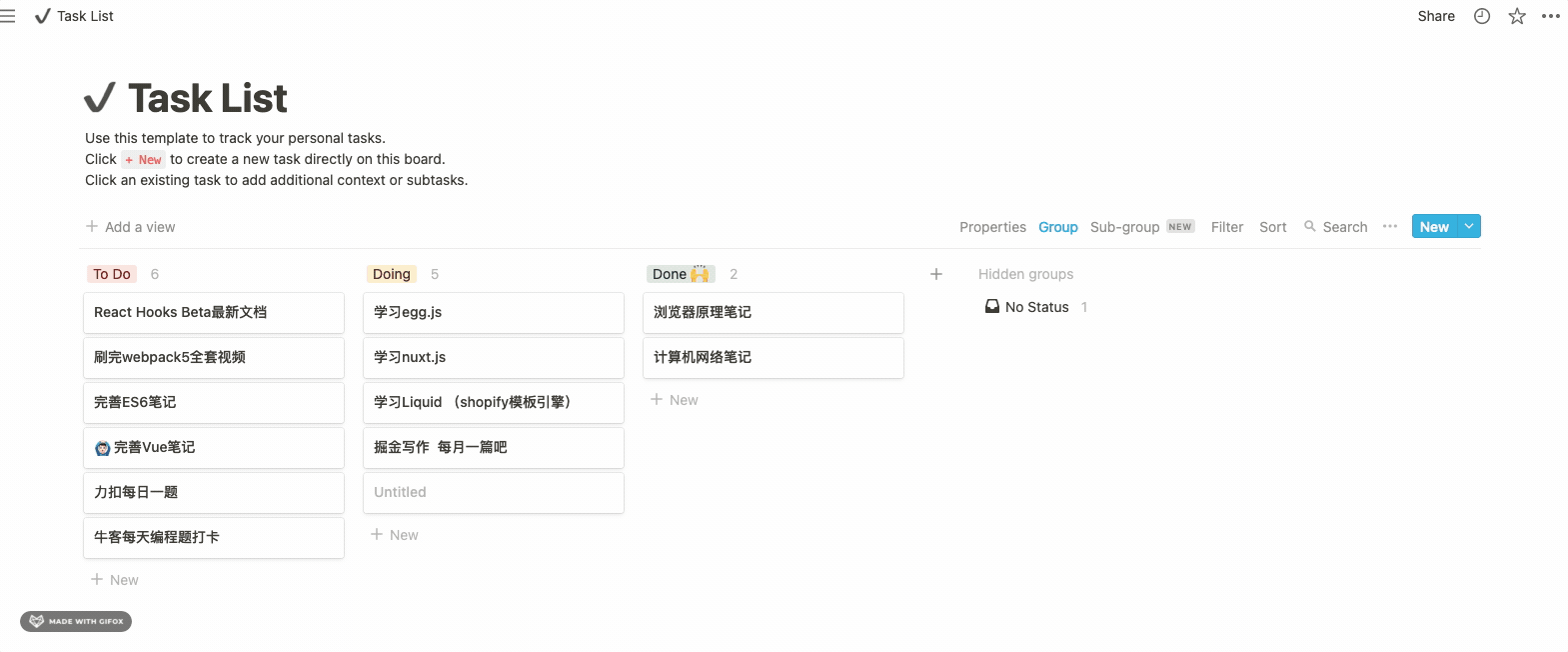
Task: Click the blue New button
Action: coord(1434,227)
